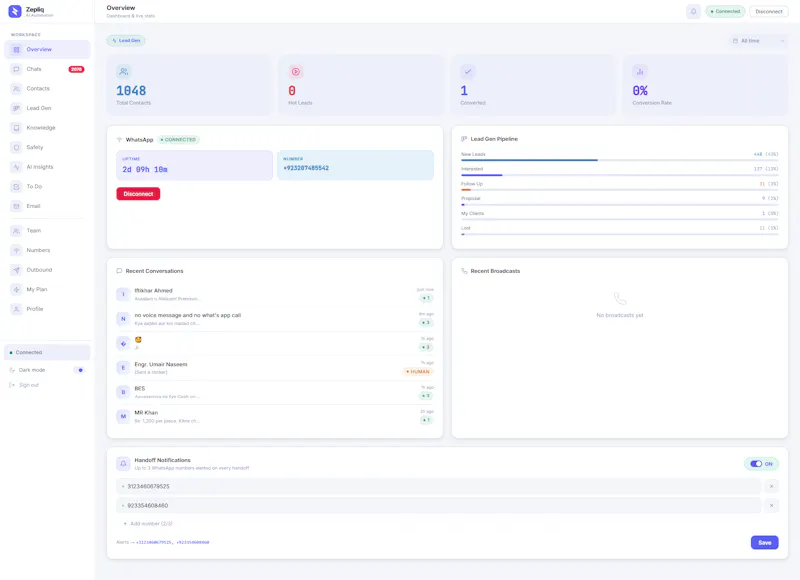Click Add number (2/3) link
Screen dimensions: 800x580
tap(148, 523)
